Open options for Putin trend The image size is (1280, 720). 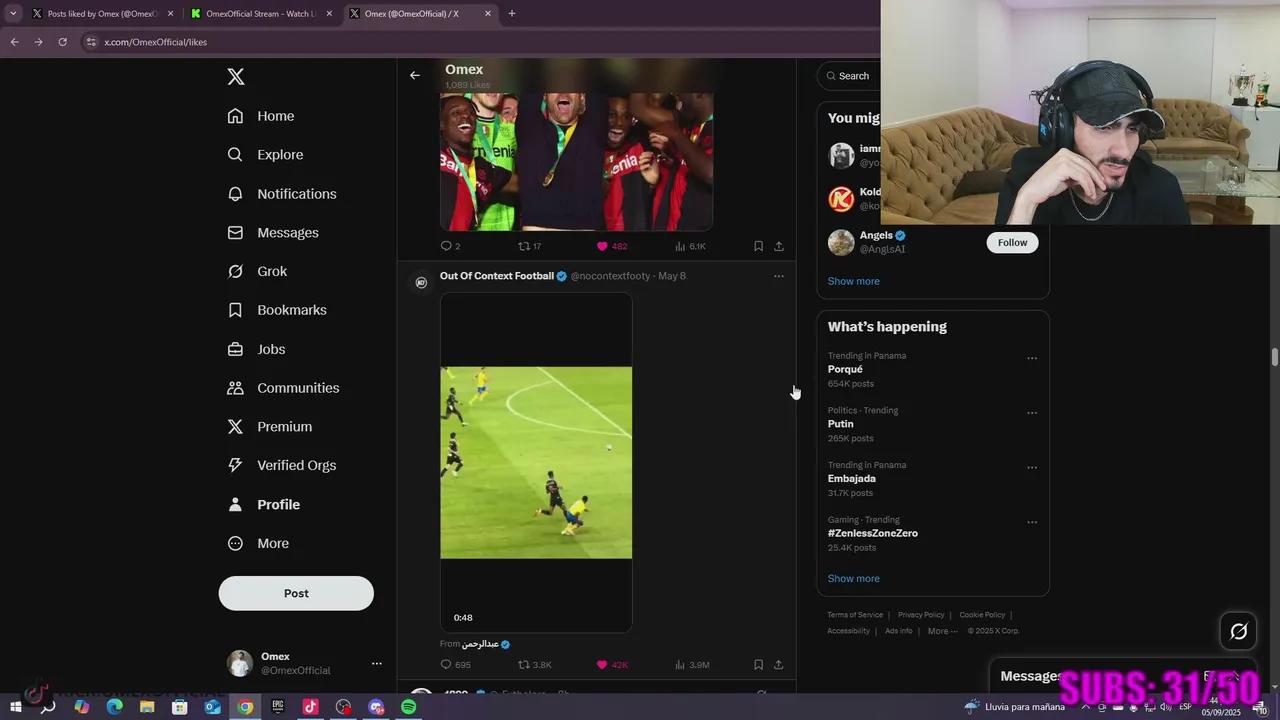point(1032,413)
